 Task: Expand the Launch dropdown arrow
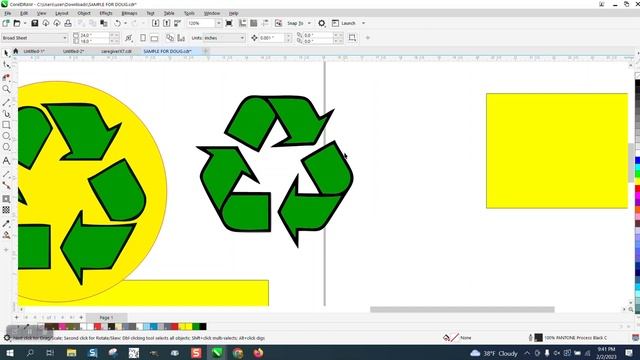tap(363, 23)
